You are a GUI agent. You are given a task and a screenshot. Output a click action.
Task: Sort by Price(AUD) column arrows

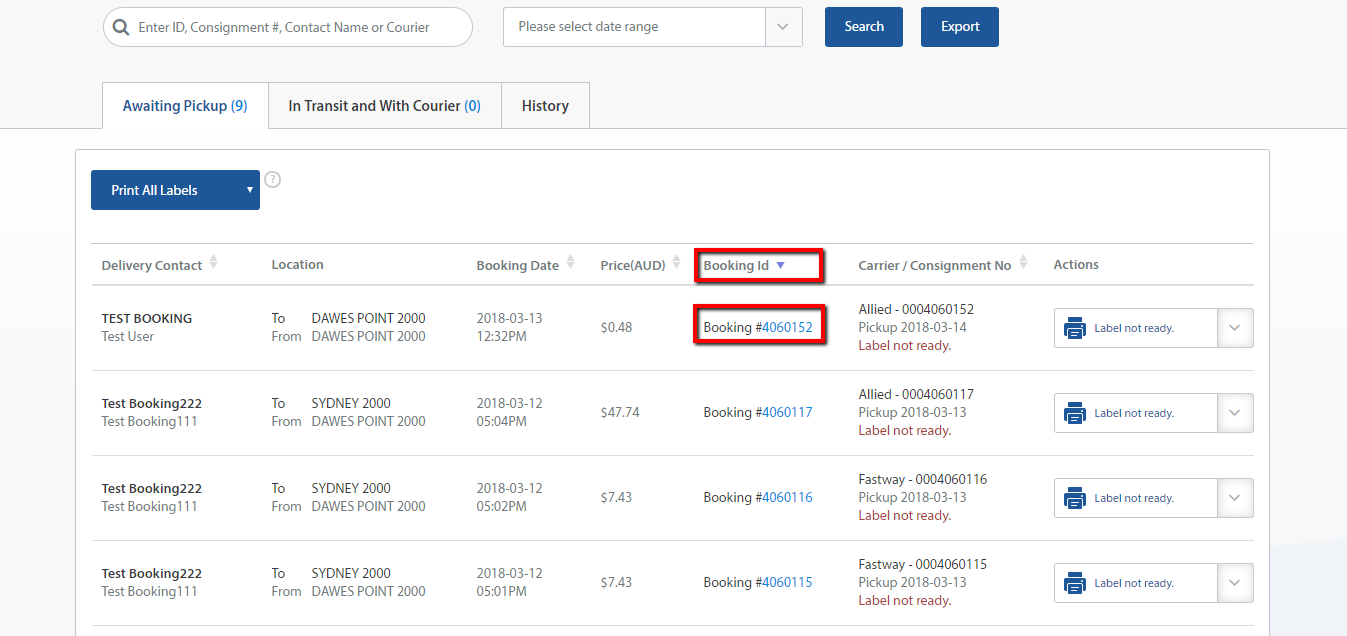point(678,263)
